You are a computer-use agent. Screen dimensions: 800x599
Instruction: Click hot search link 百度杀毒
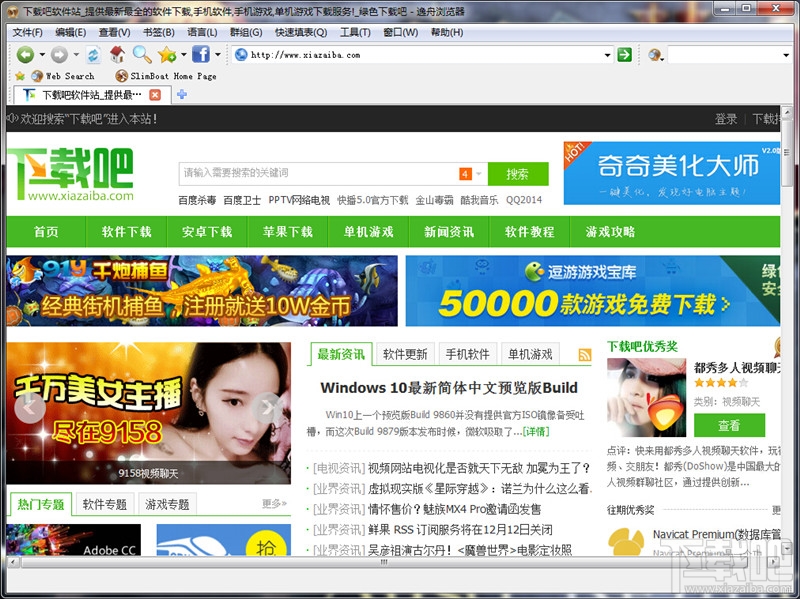tap(197, 200)
